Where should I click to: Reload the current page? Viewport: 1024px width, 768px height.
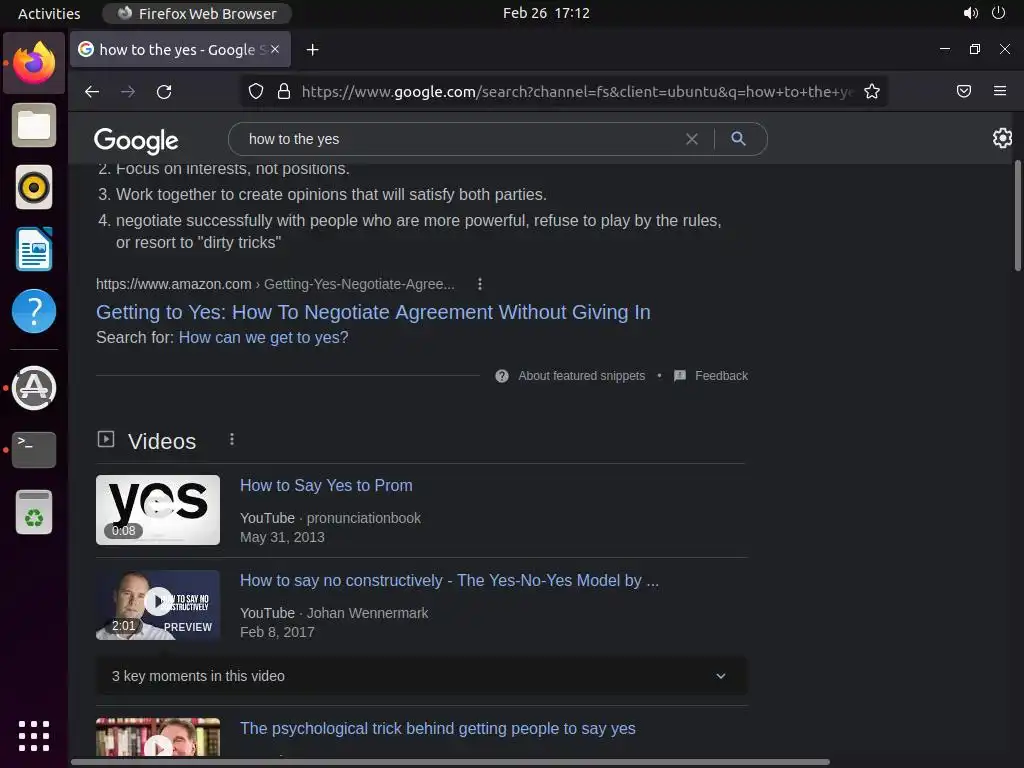164,91
